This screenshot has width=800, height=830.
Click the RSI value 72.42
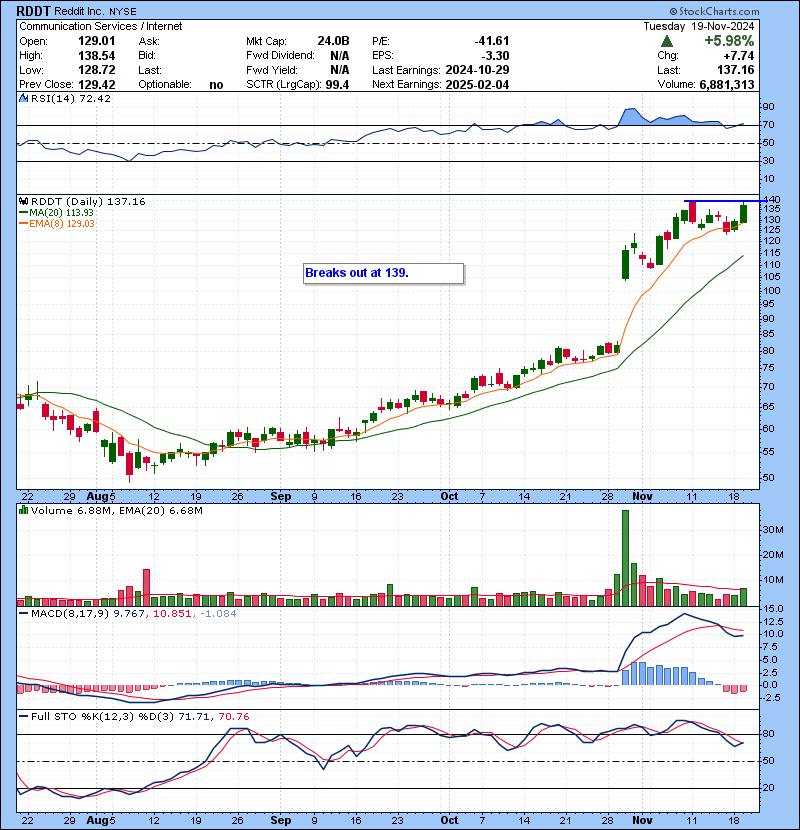coord(94,98)
